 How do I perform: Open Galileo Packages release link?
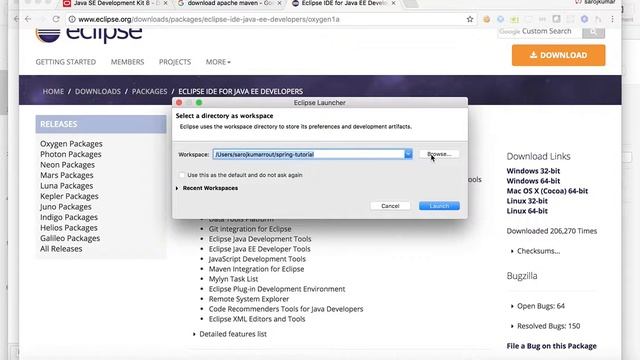point(70,238)
